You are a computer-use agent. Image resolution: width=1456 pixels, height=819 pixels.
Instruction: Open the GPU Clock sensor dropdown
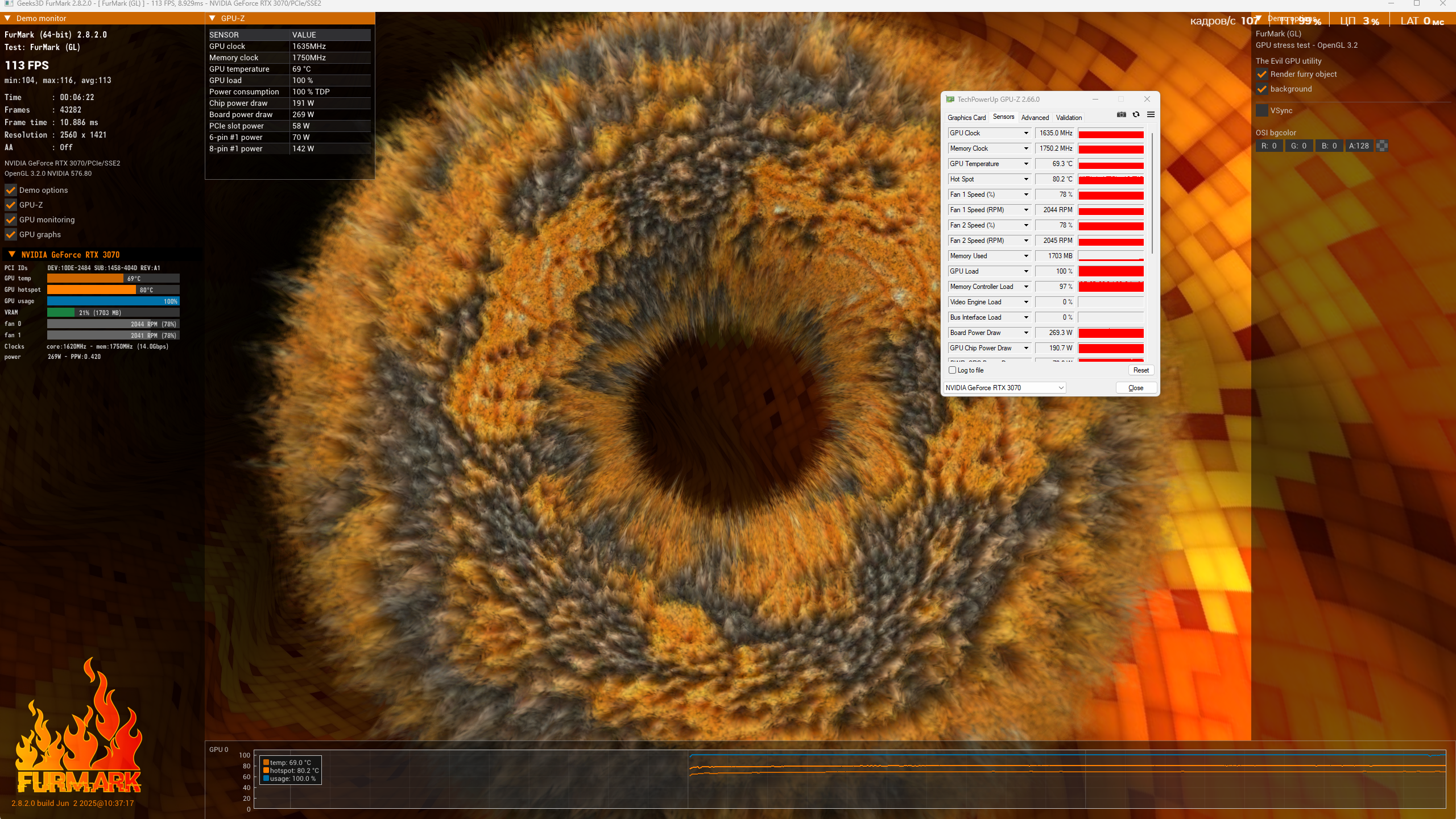[x=1026, y=133]
